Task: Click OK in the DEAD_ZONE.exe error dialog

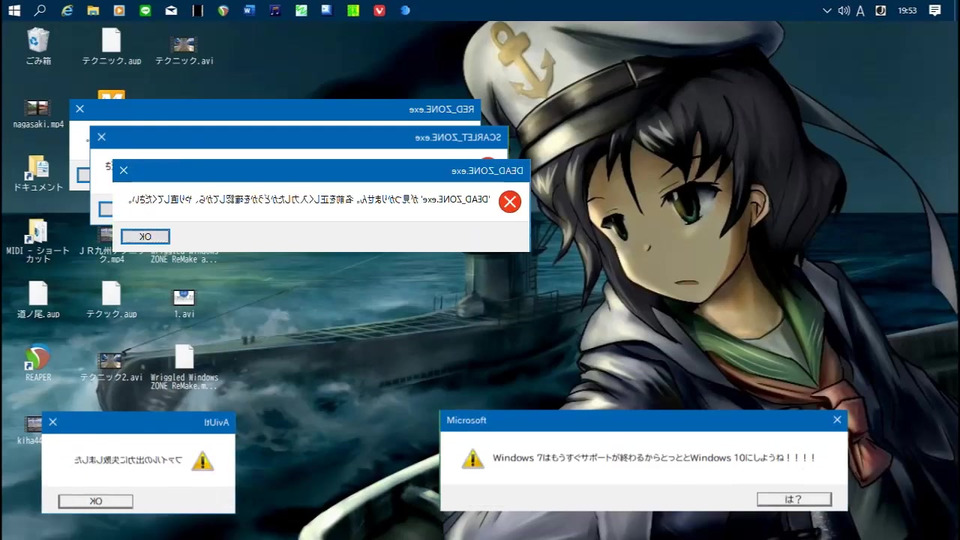Action: [x=145, y=236]
